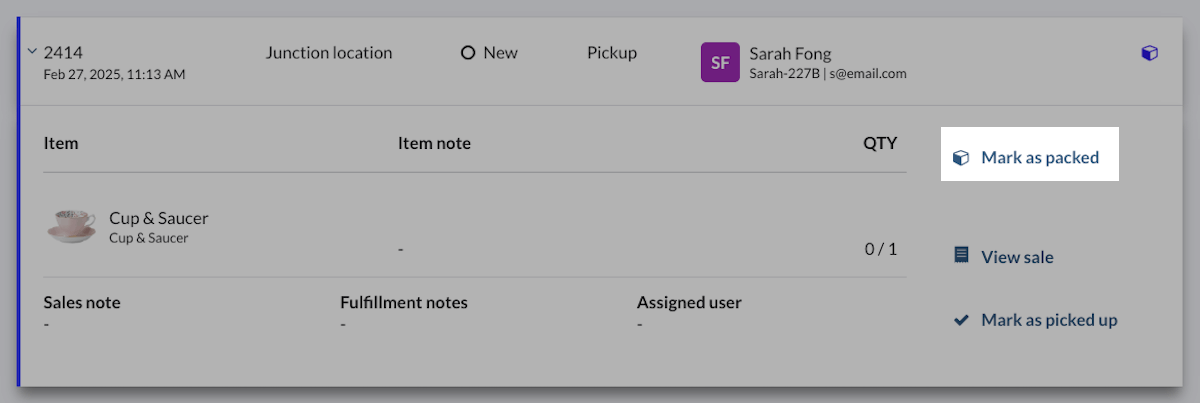Click the Assigned user field

(689, 312)
